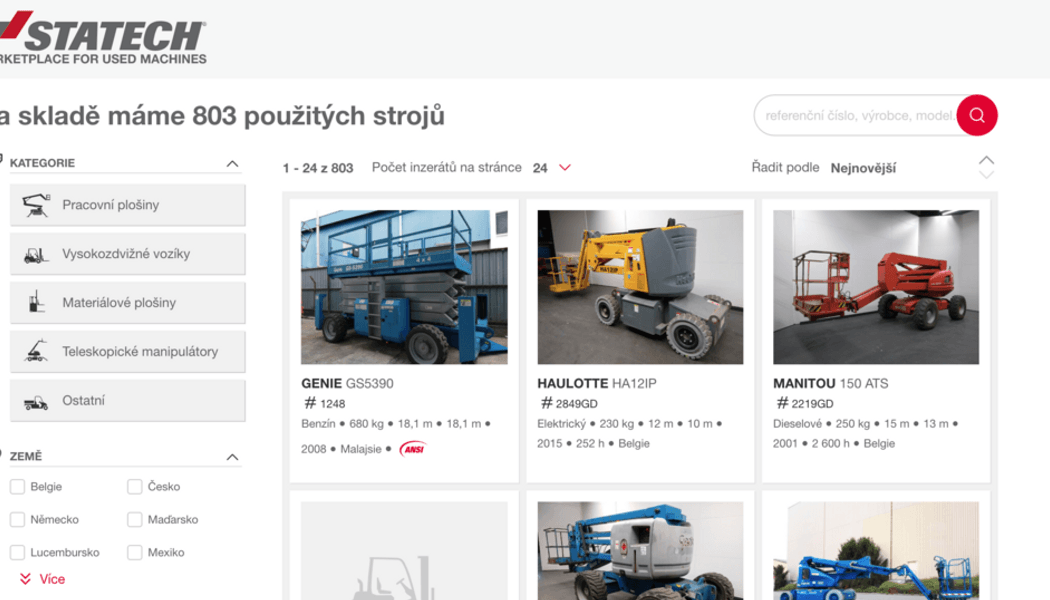Open the listings per page dropdown

552,168
